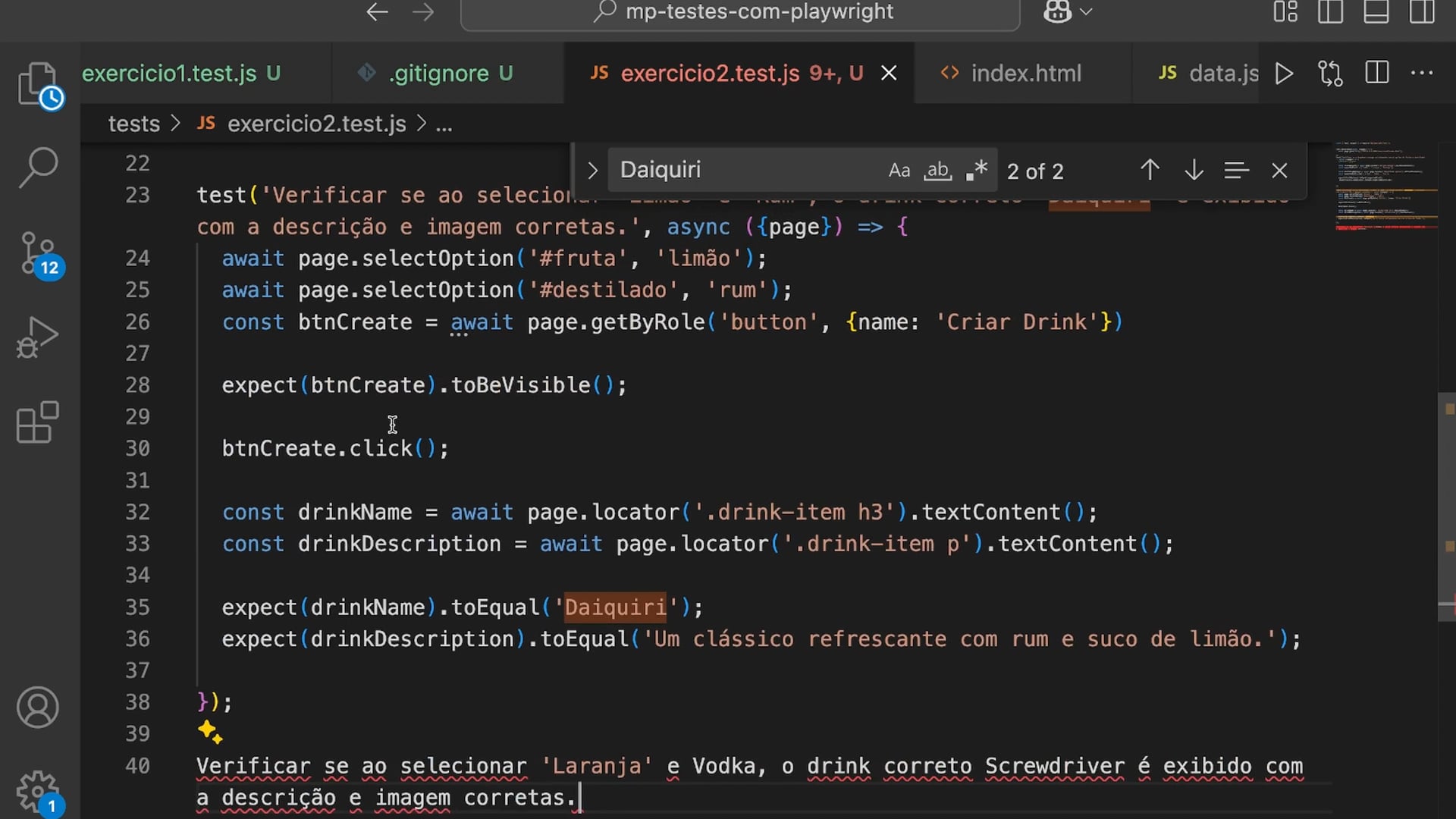Open the Extensions view
This screenshot has height=819, width=1456.
[37, 422]
